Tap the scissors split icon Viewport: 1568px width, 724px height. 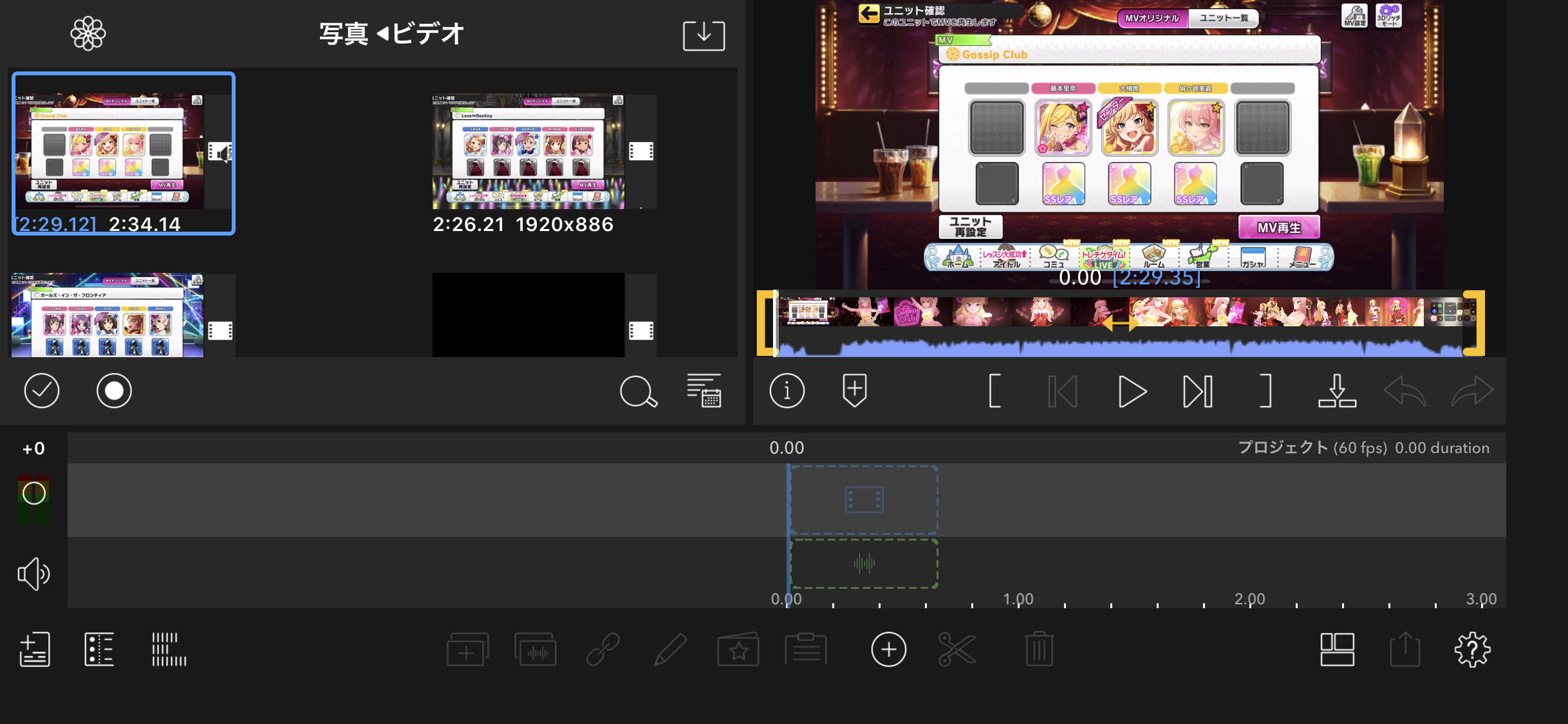pyautogui.click(x=957, y=649)
